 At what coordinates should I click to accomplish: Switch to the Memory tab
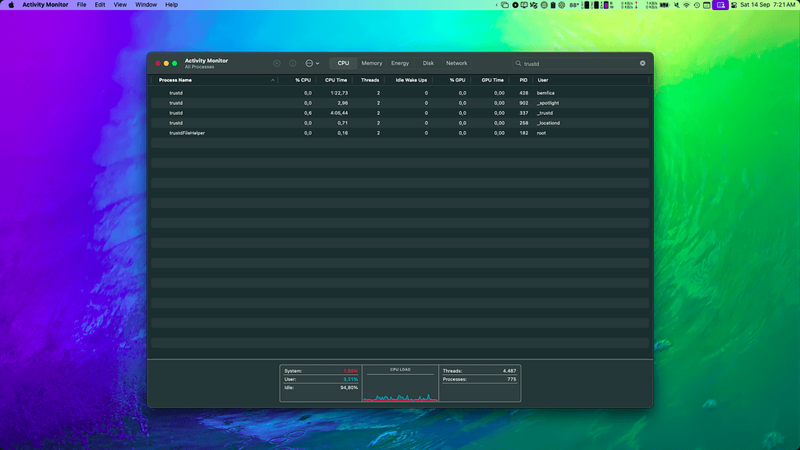click(x=371, y=63)
